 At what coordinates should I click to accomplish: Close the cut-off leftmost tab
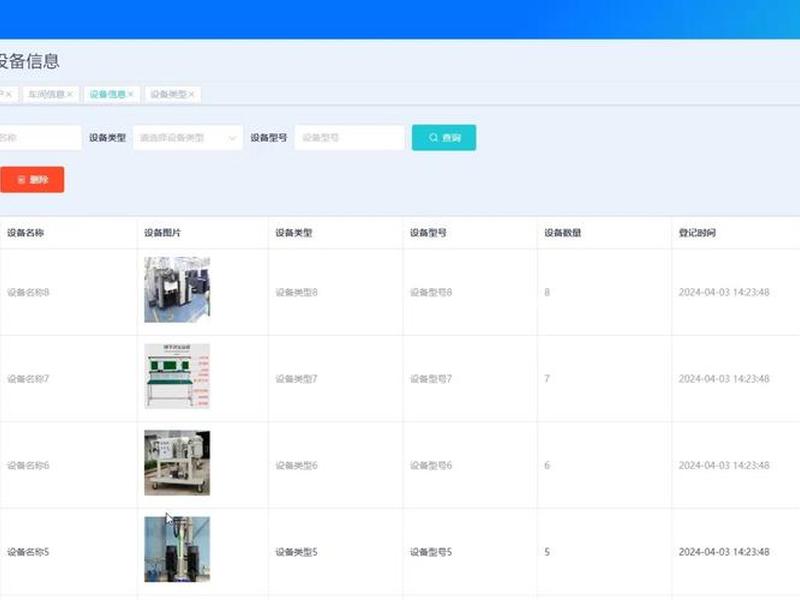coord(9,94)
